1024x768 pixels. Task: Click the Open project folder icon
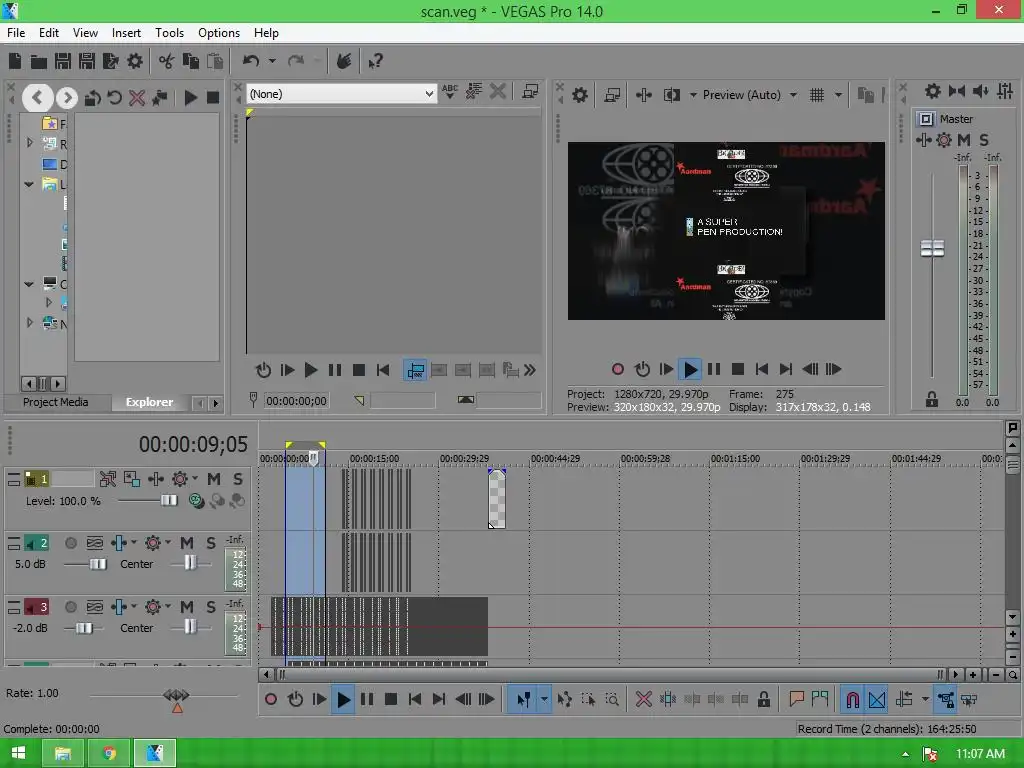tap(39, 61)
